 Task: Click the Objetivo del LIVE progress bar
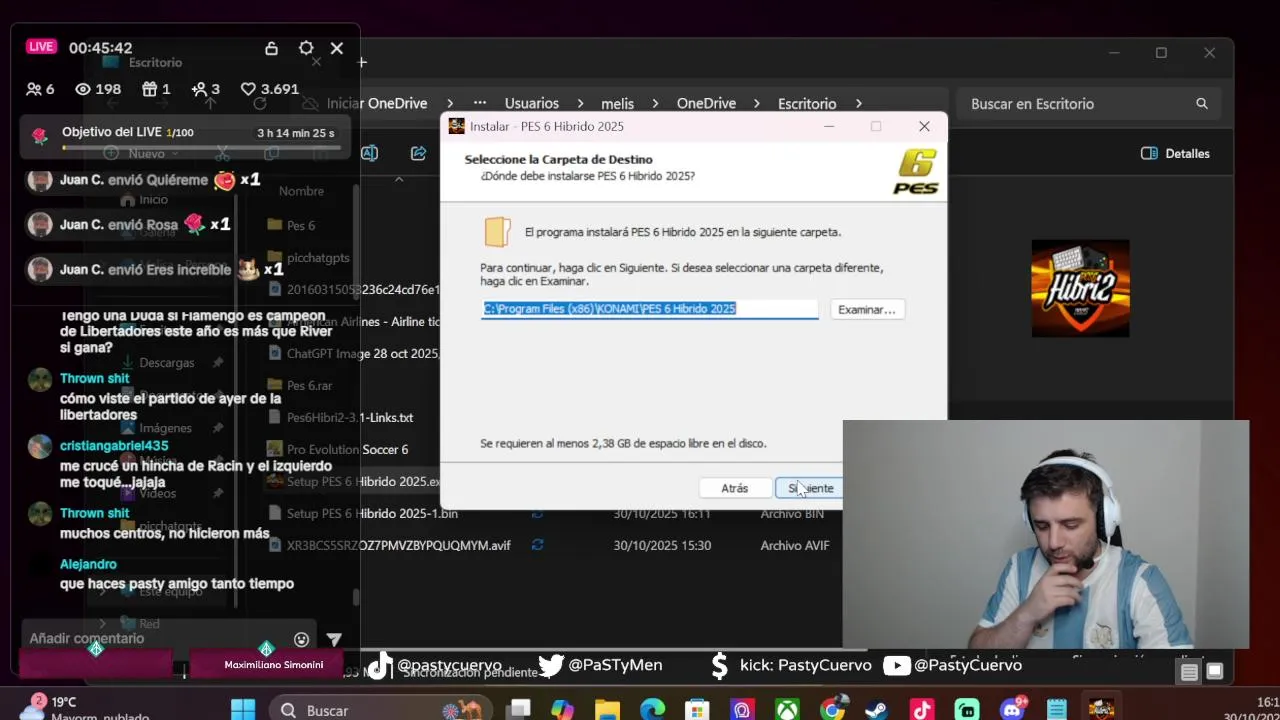coord(200,148)
